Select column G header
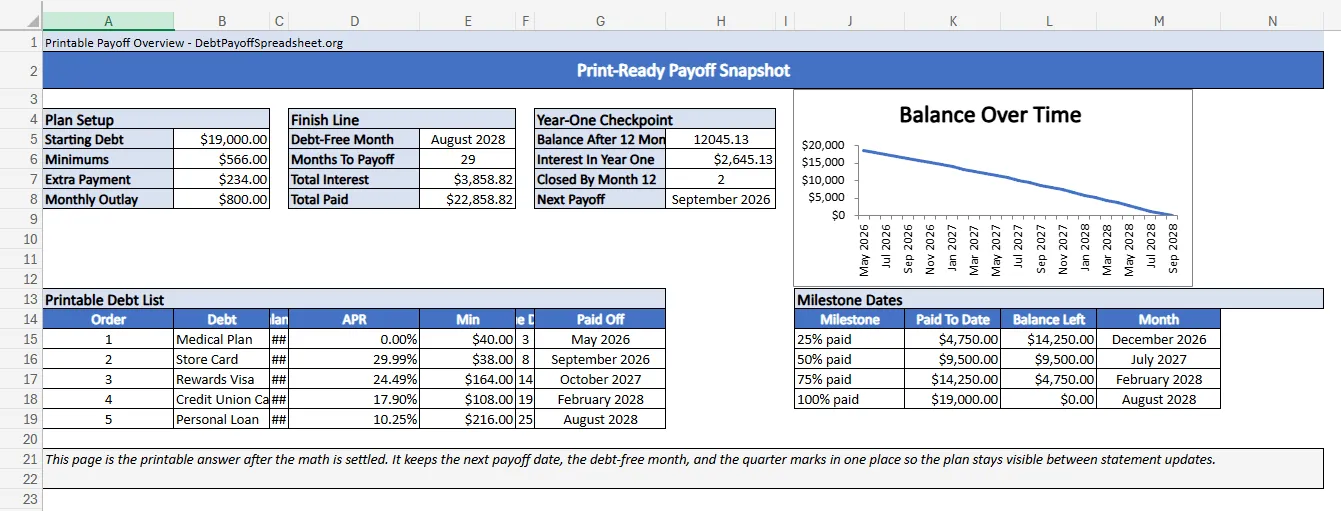This screenshot has width=1341, height=511. [600, 21]
